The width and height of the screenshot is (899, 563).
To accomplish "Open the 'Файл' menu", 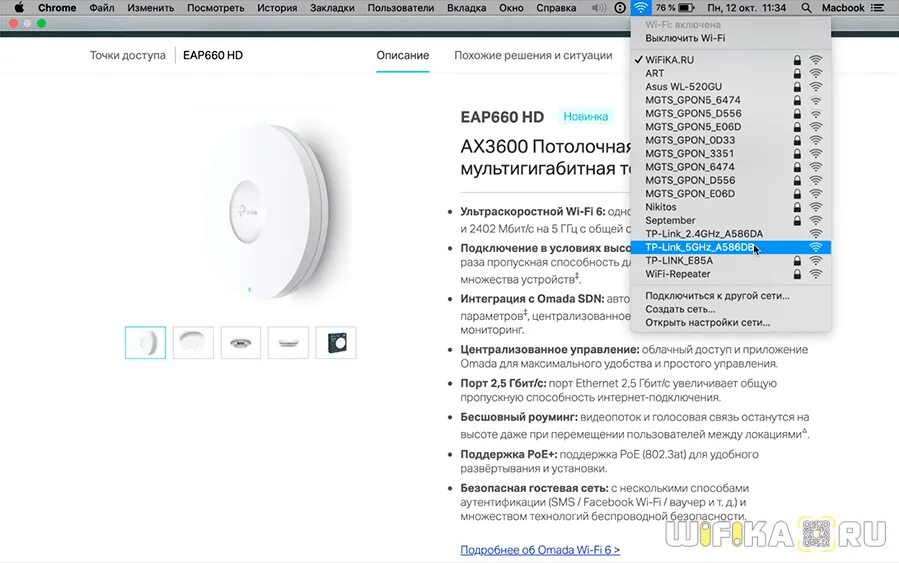I will coord(101,8).
